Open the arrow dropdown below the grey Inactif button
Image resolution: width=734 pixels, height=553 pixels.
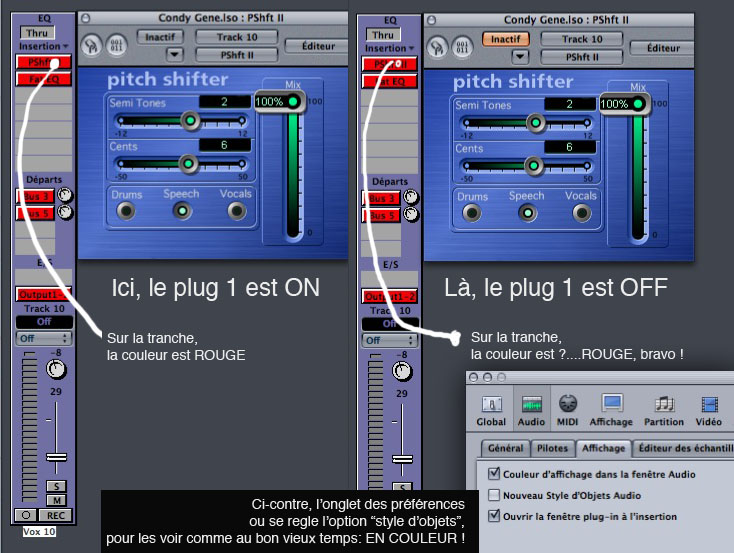(x=175, y=54)
